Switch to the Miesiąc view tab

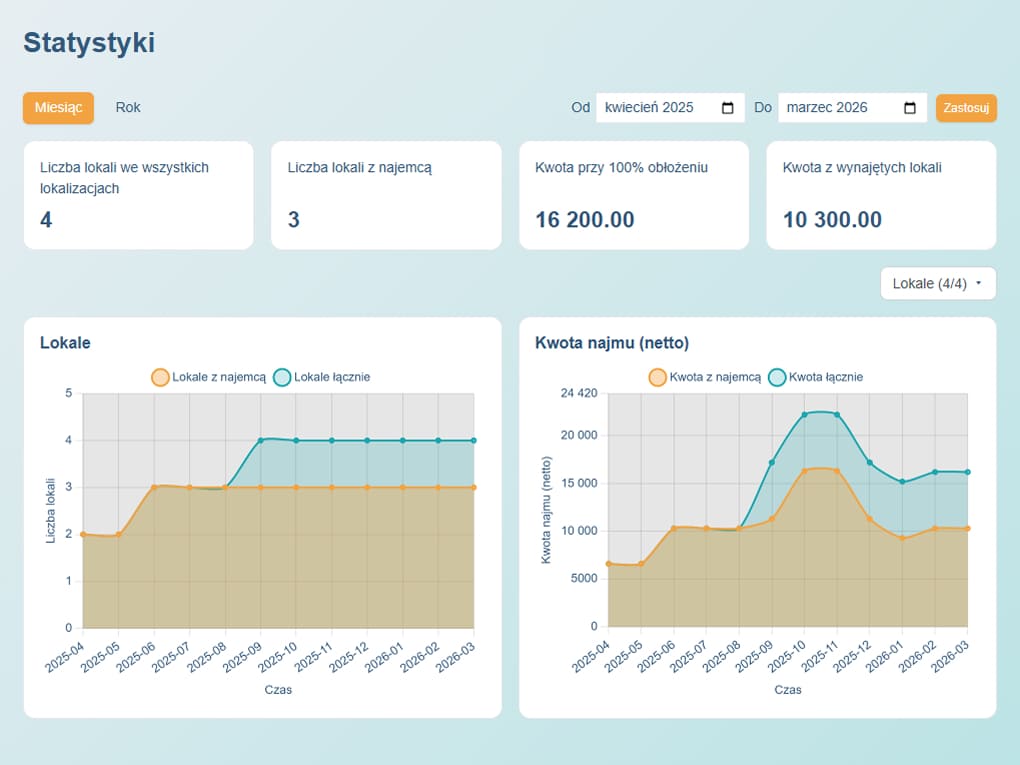58,108
